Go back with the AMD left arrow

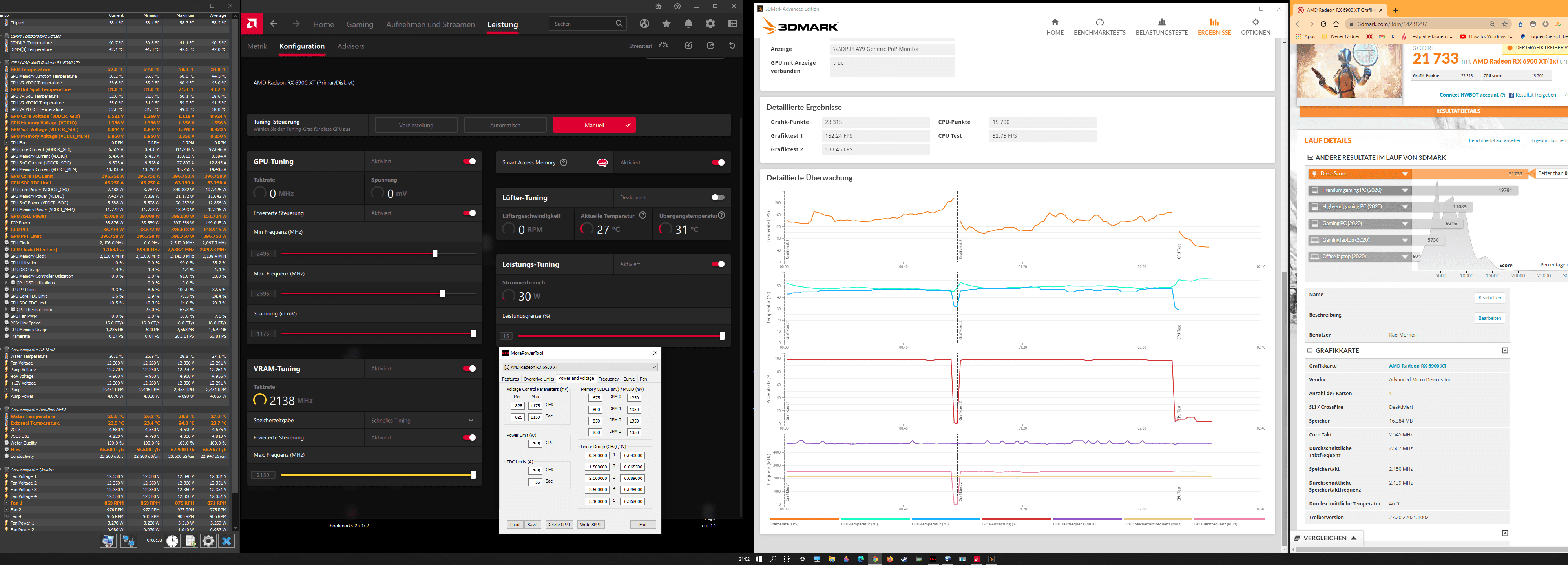coord(274,24)
